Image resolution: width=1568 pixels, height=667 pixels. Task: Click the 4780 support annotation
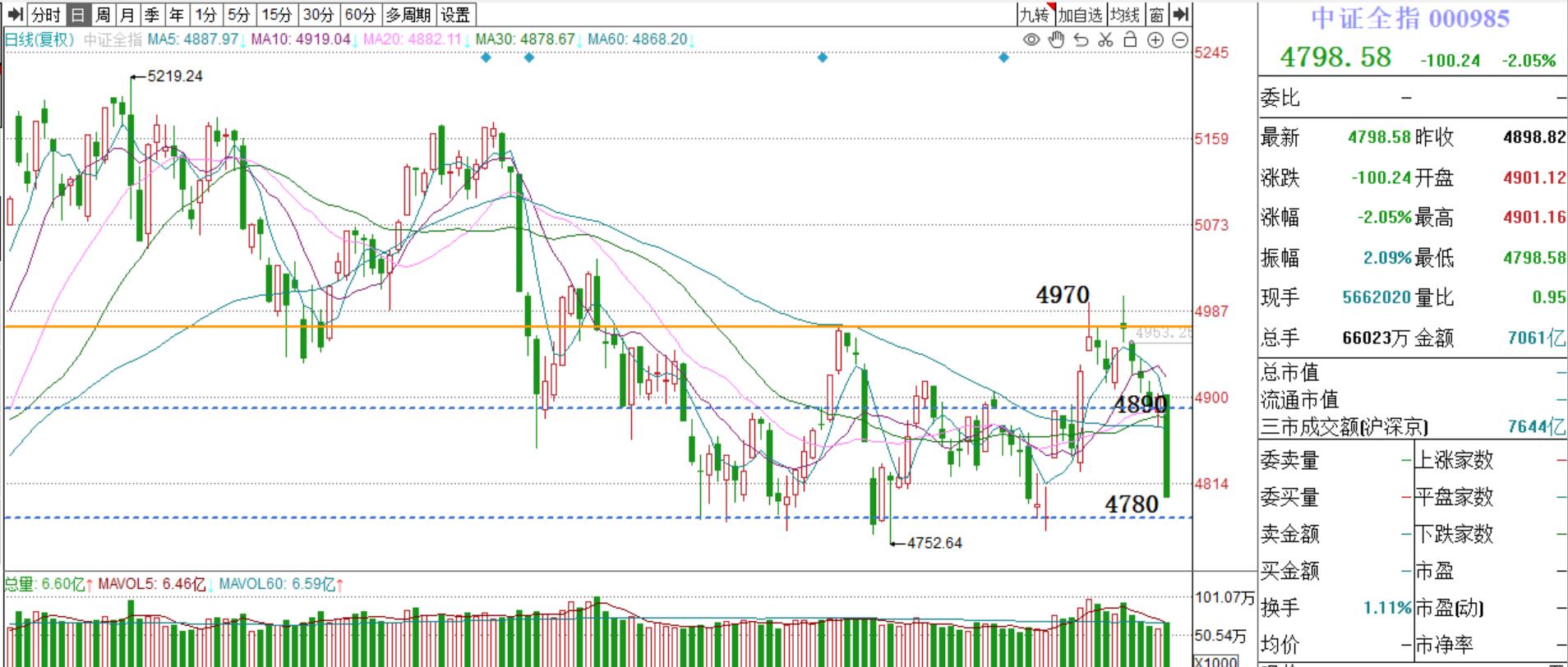[x=1132, y=504]
